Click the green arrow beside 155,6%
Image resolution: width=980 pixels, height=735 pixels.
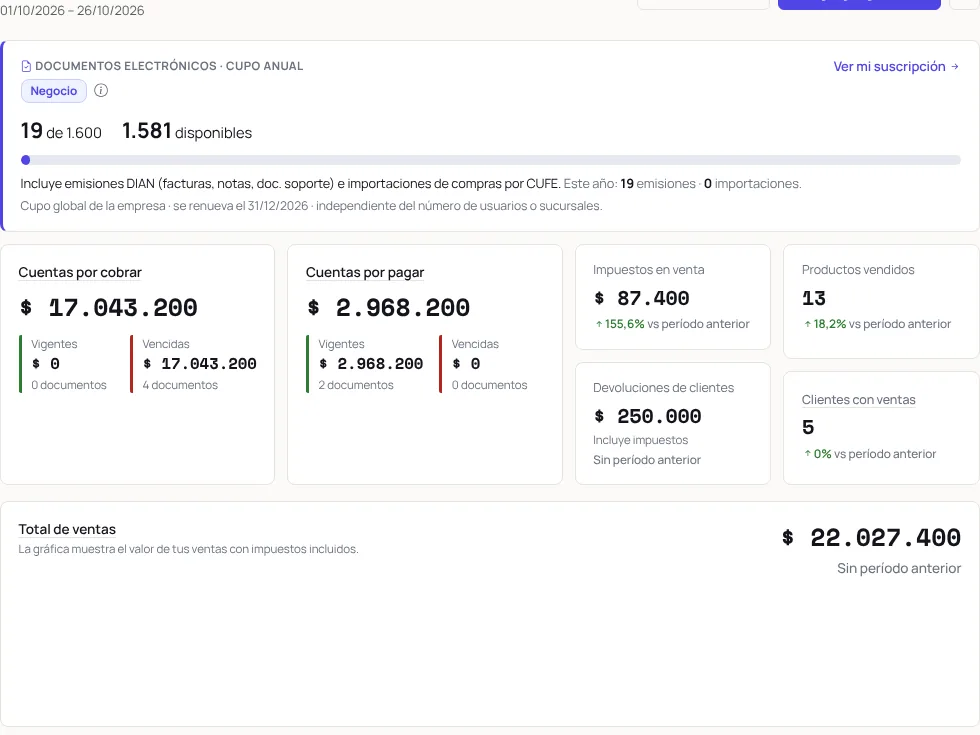(x=599, y=324)
